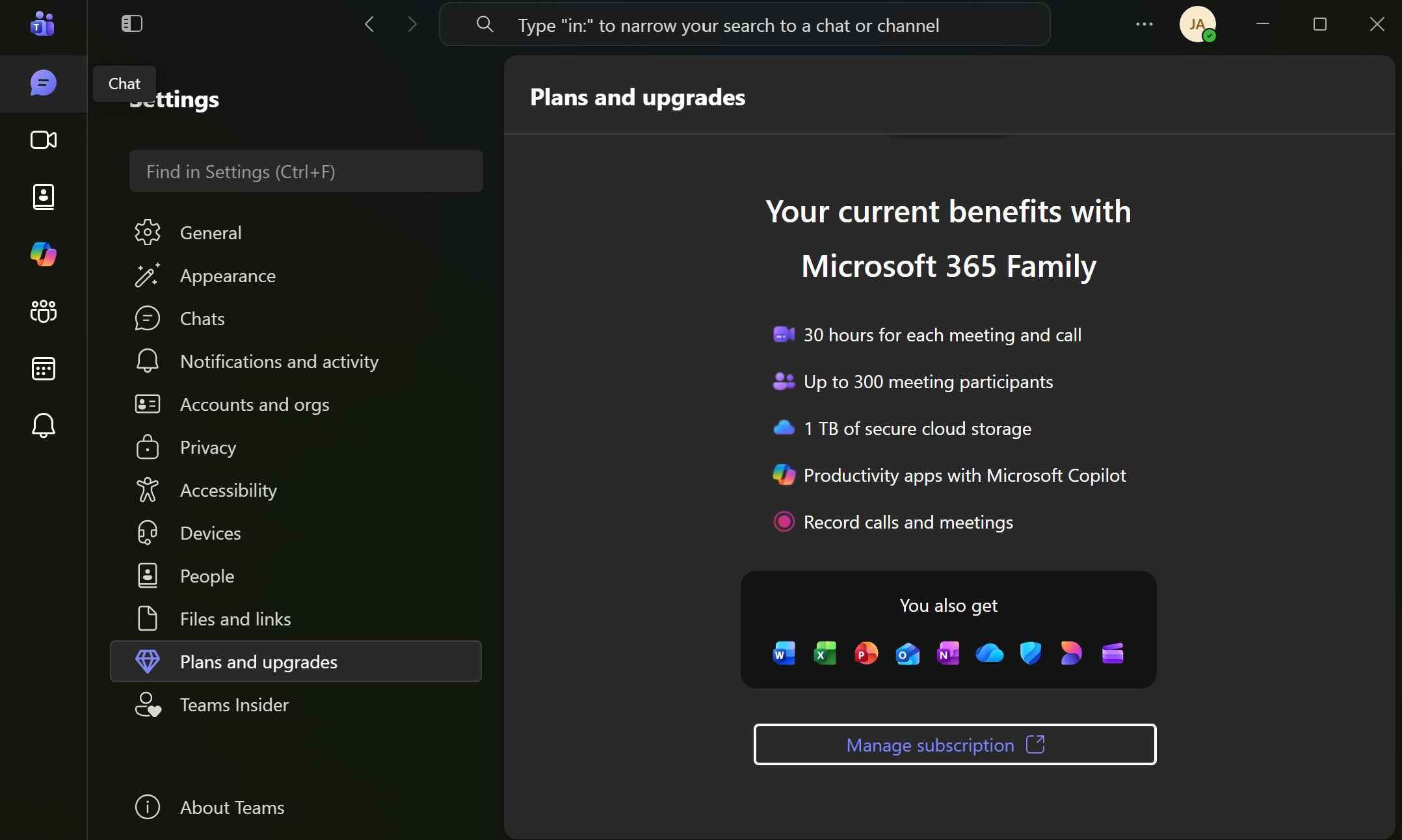The image size is (1402, 840).
Task: Open Appearance settings
Action: click(x=296, y=276)
